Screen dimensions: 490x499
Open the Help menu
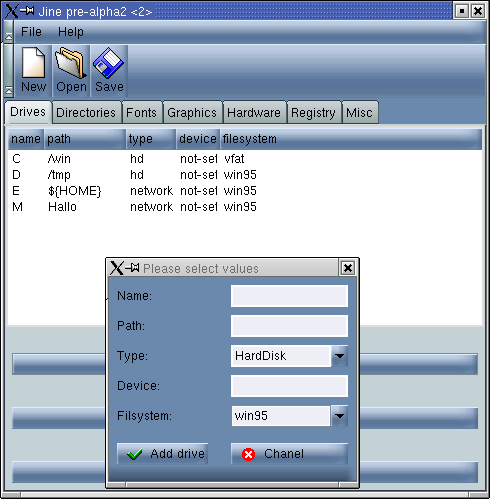click(71, 32)
